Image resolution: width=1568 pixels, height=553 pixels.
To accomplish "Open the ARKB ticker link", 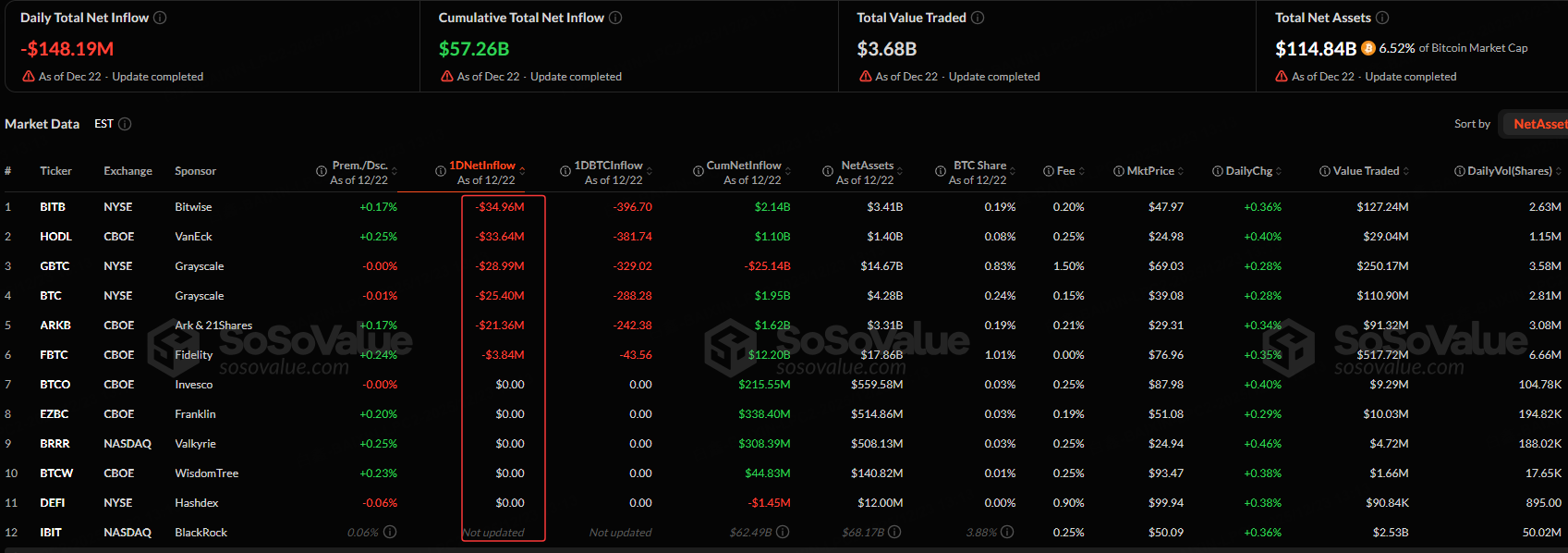I will [55, 326].
